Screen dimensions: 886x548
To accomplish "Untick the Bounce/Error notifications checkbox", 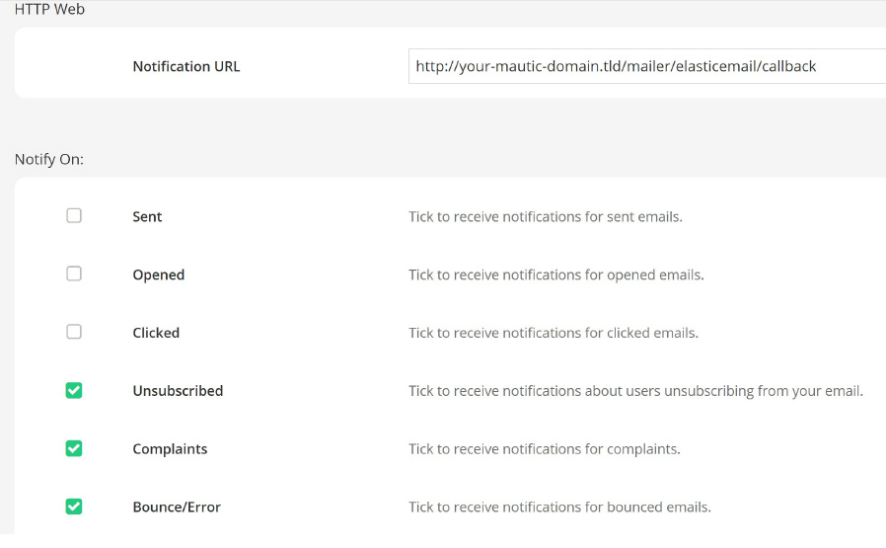I will 74,506.
